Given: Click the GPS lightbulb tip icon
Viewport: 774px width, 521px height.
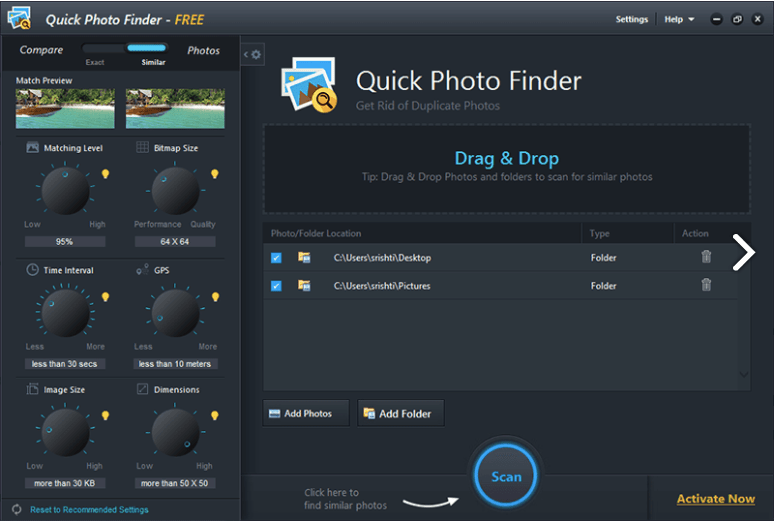Looking at the screenshot, I should pyautogui.click(x=215, y=297).
